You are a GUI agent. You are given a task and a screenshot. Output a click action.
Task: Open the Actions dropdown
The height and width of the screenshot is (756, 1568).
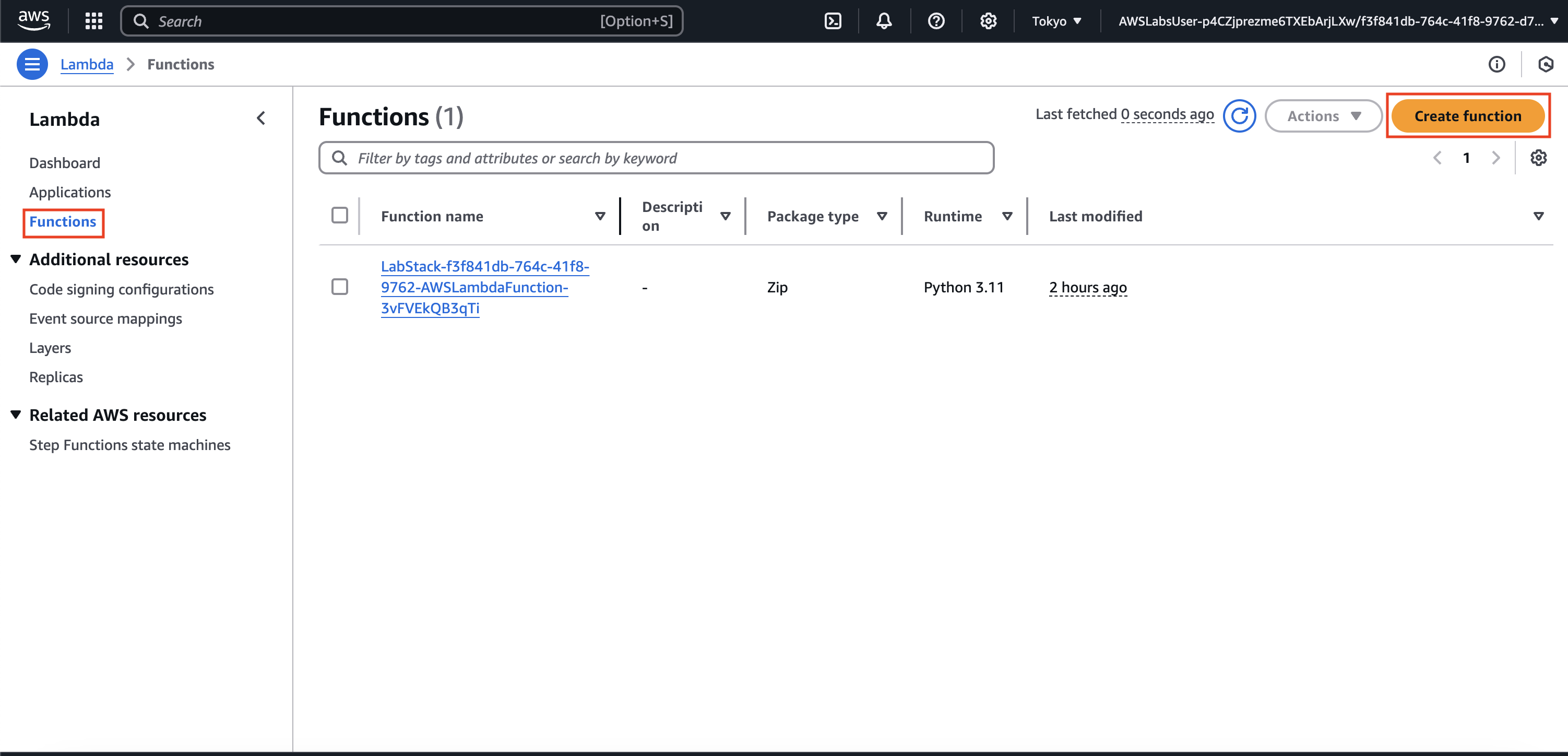point(1323,116)
